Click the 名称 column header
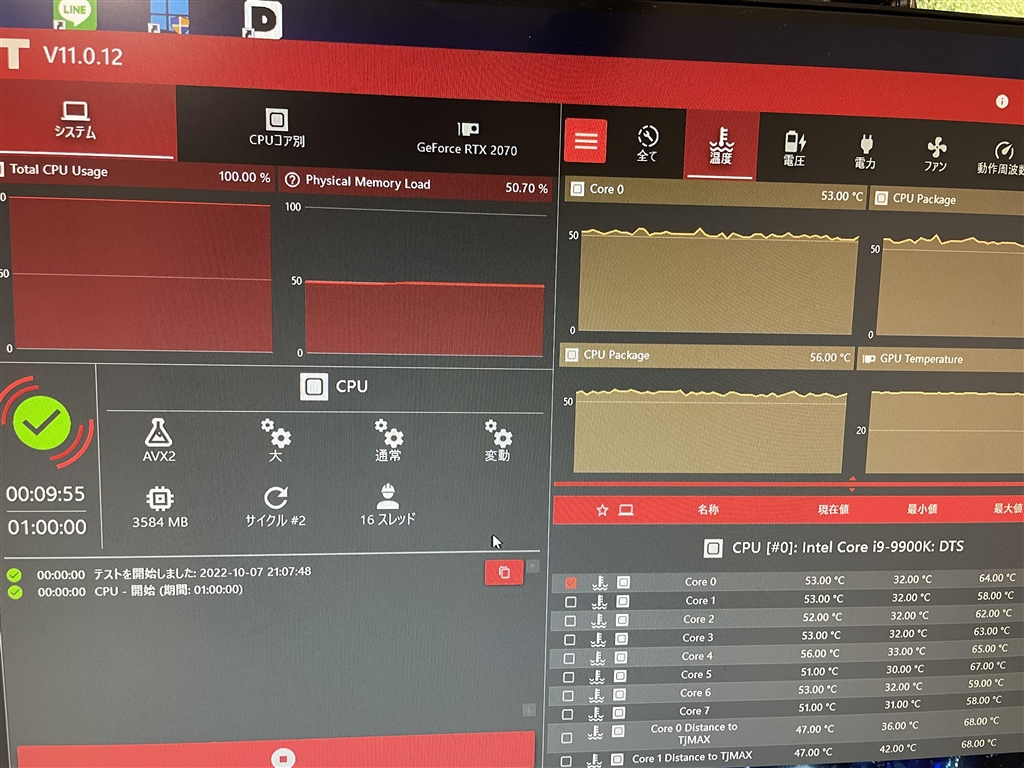Viewport: 1024px width, 768px height. (708, 509)
